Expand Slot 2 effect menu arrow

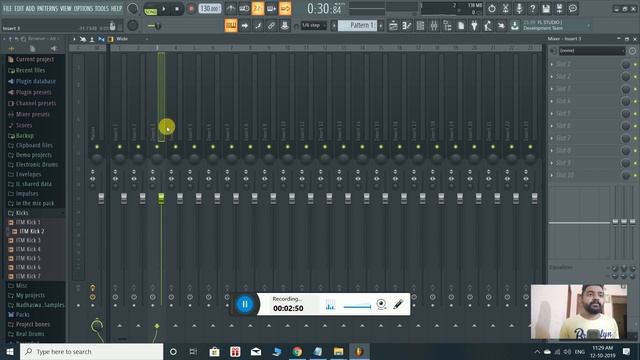(x=552, y=77)
